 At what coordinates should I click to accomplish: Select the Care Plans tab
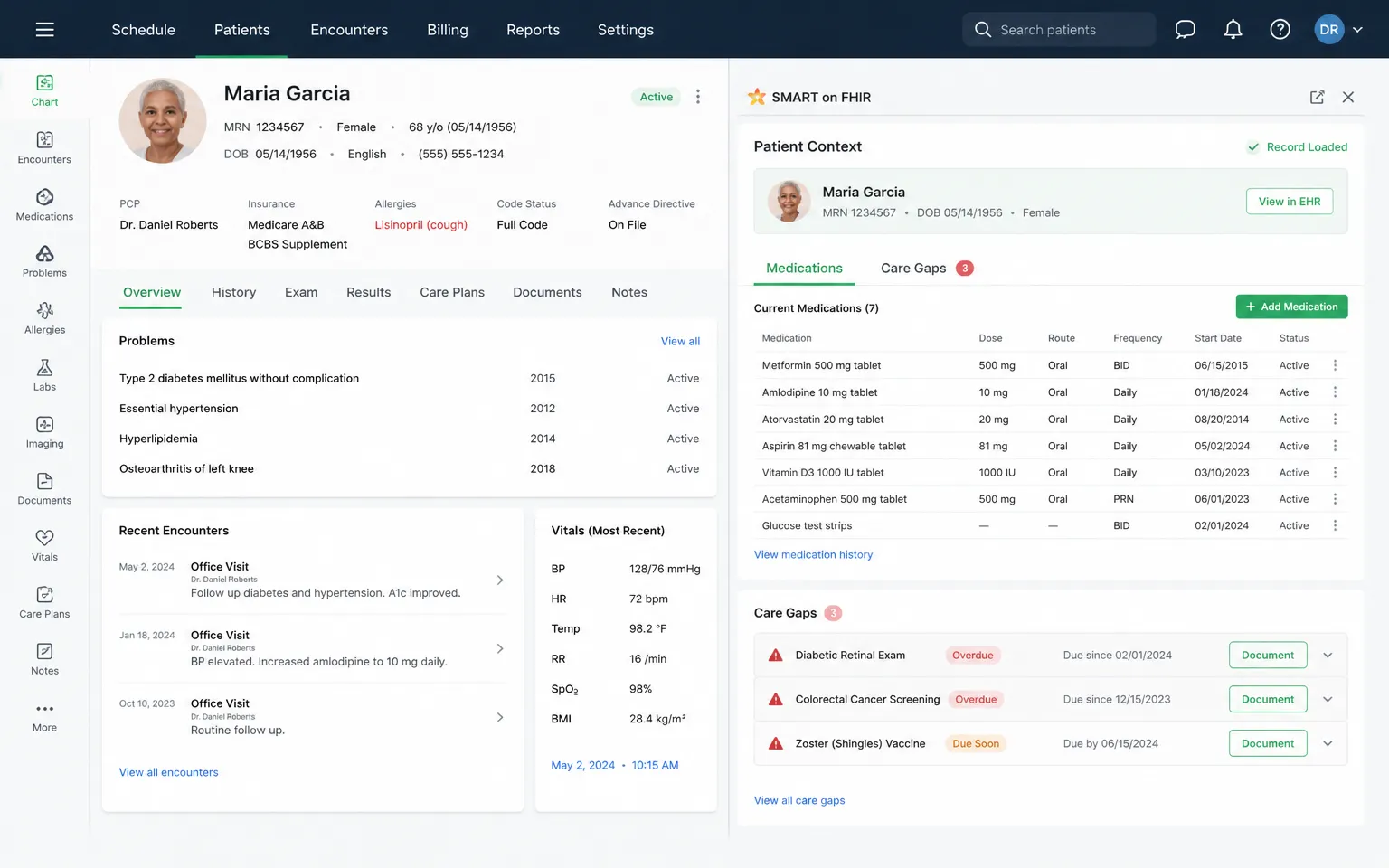pos(452,292)
